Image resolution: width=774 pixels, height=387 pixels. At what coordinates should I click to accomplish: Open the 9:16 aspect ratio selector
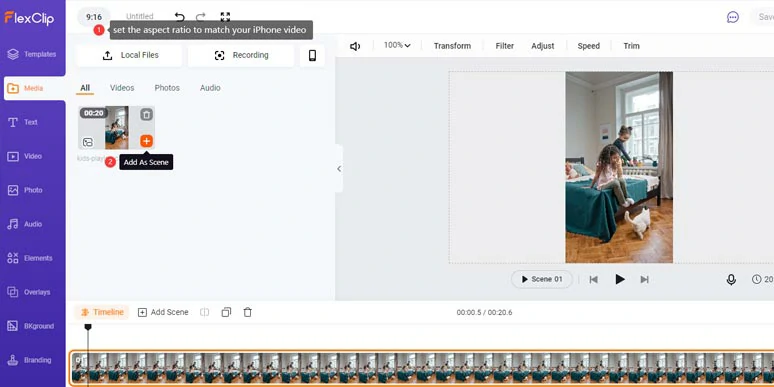(94, 17)
